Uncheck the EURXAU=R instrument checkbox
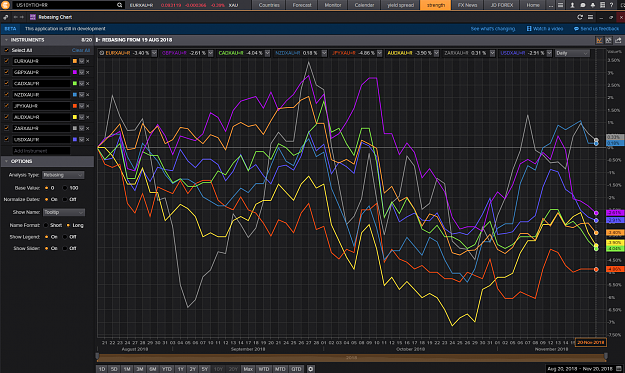The image size is (625, 373). 6,61
